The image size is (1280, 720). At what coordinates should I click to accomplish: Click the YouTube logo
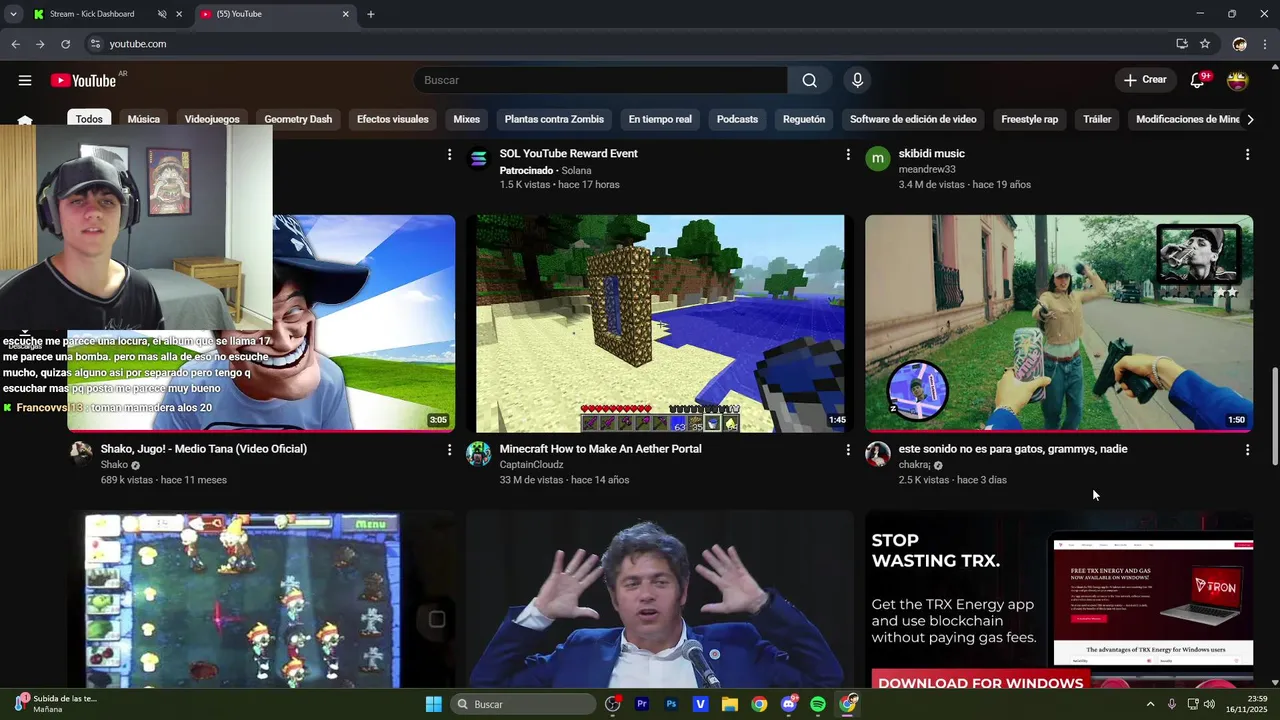(x=84, y=80)
